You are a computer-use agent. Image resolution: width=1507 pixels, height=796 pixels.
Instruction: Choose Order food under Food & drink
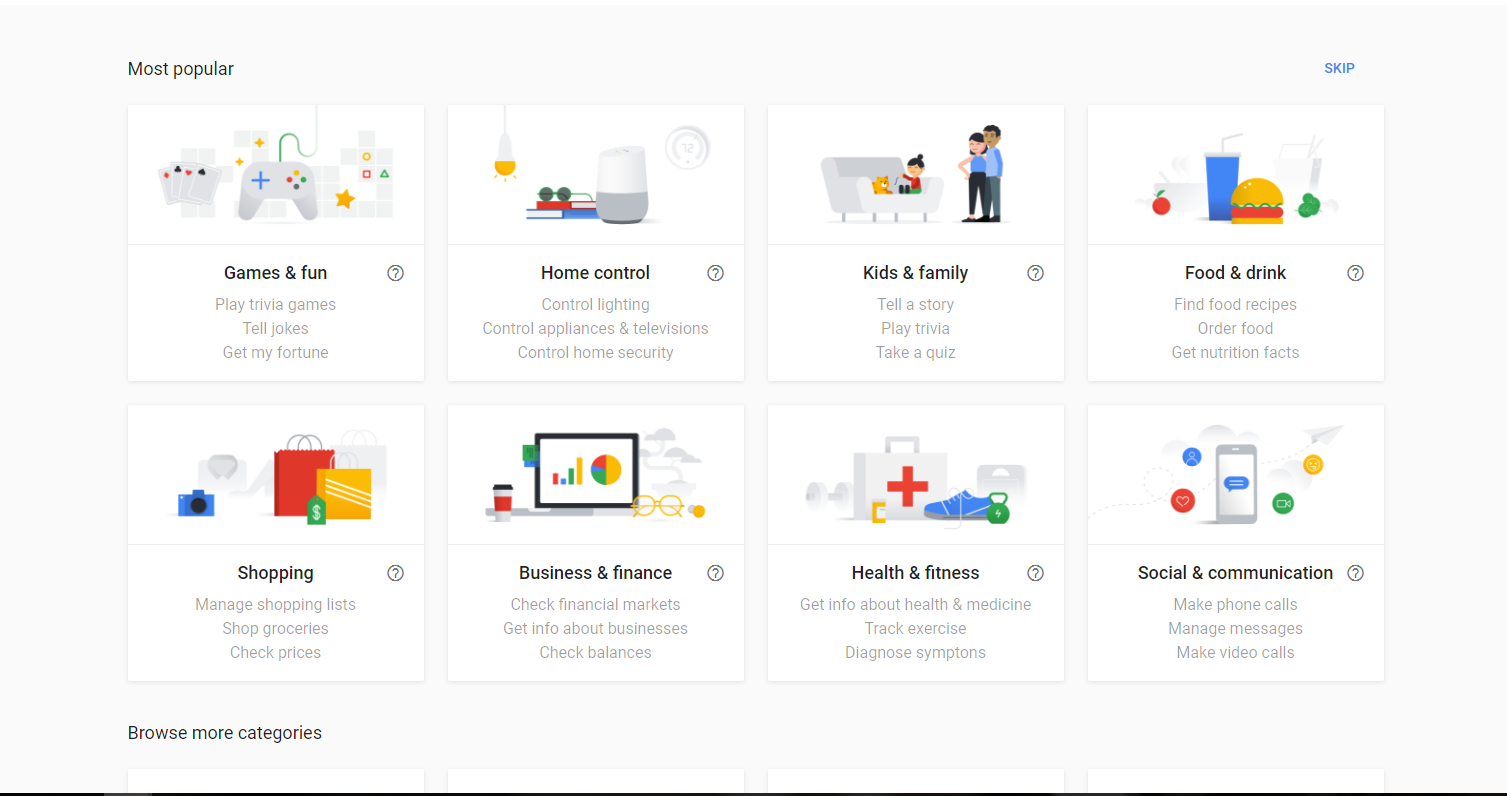click(x=1235, y=328)
